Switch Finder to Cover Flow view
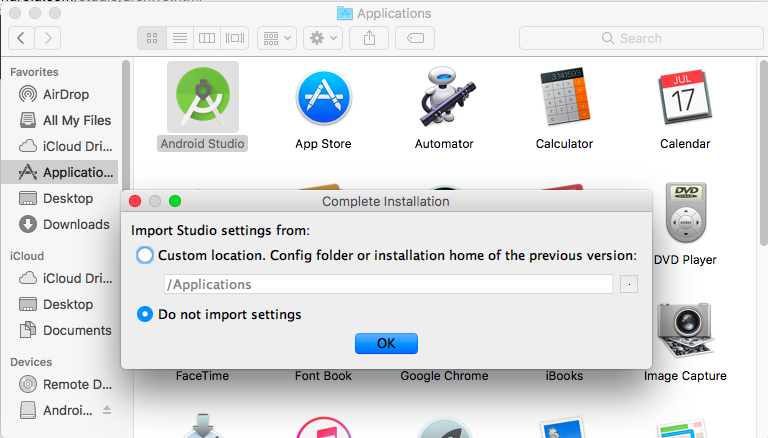 (235, 38)
